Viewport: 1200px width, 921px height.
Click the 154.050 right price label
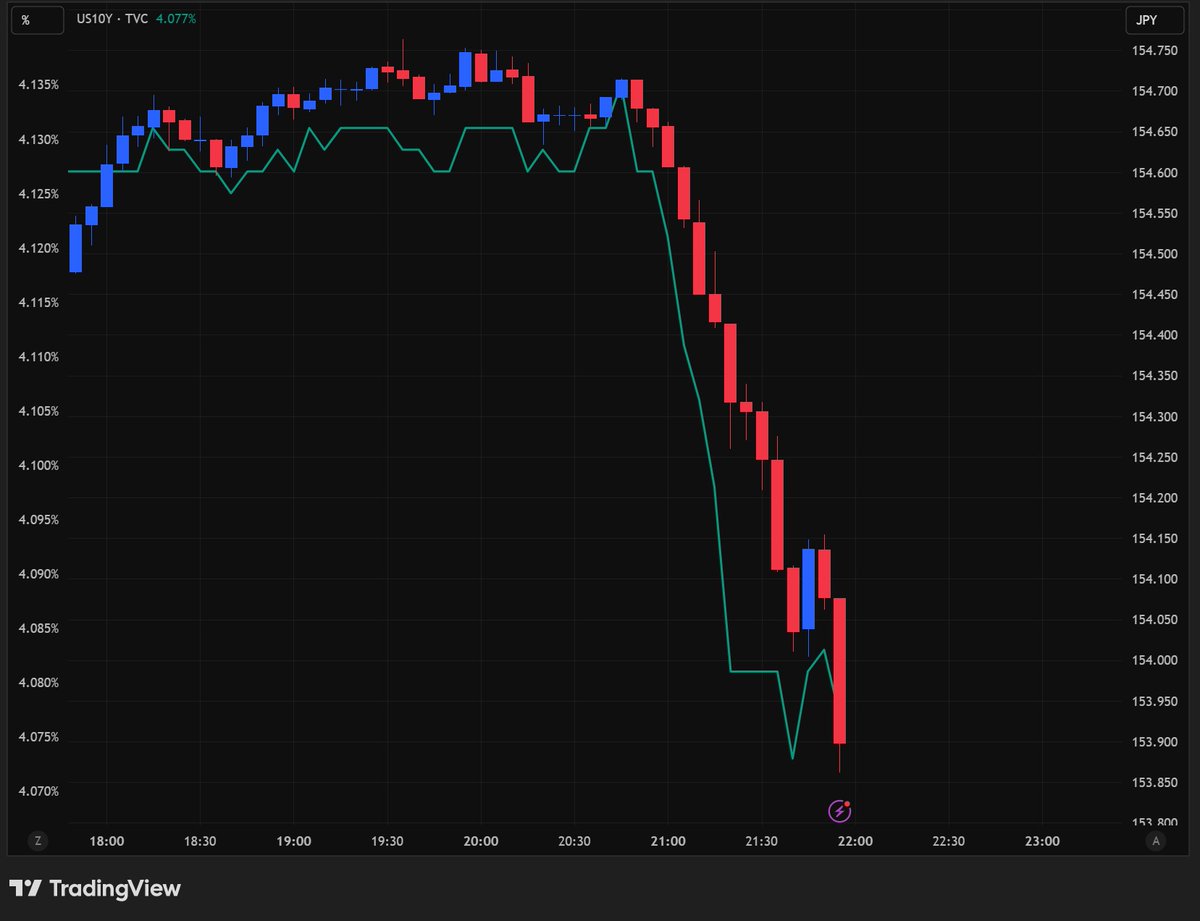point(1154,620)
